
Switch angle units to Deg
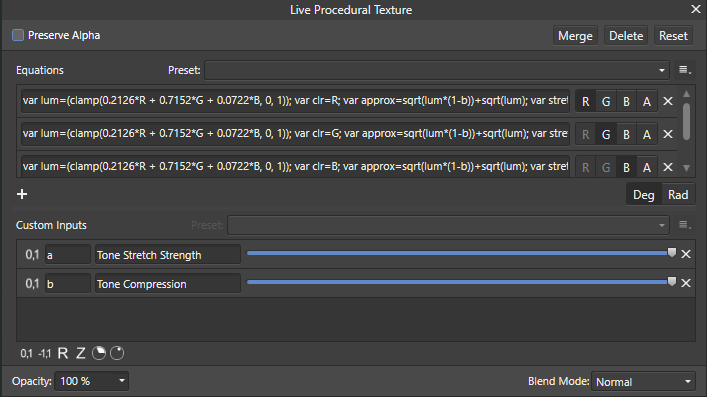point(643,195)
